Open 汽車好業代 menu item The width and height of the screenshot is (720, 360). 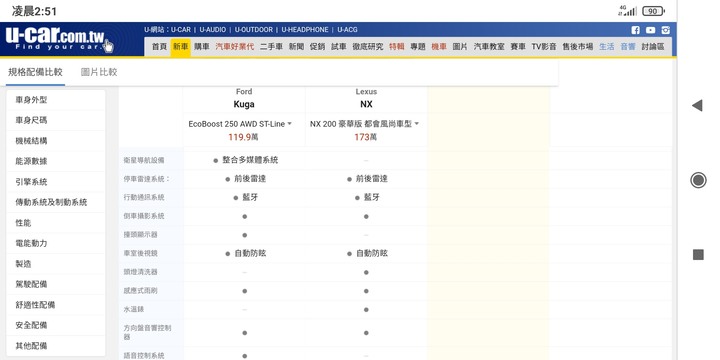click(235, 47)
